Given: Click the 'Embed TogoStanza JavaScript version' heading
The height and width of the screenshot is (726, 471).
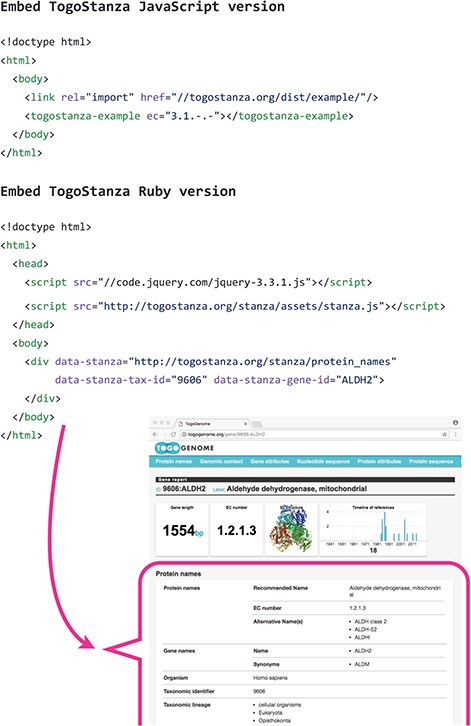Looking at the screenshot, I should pos(143,7).
